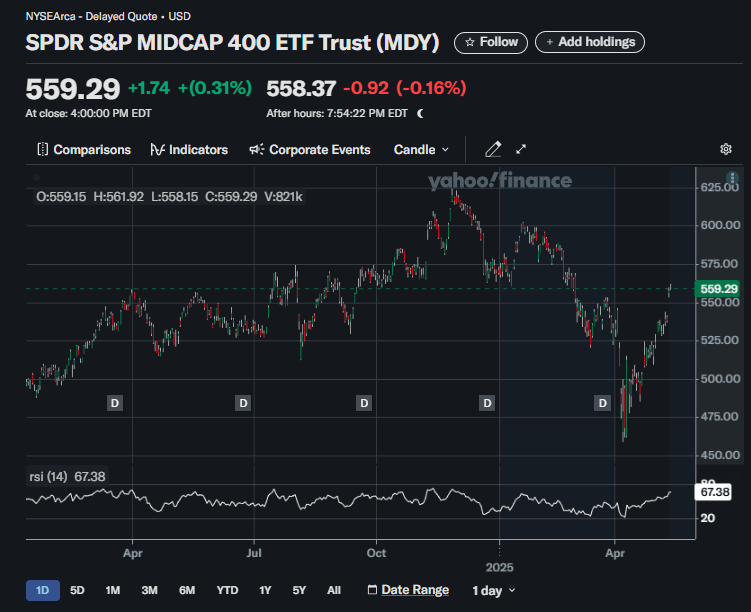Show All historical data range
This screenshot has height=612, width=751.
(x=334, y=590)
